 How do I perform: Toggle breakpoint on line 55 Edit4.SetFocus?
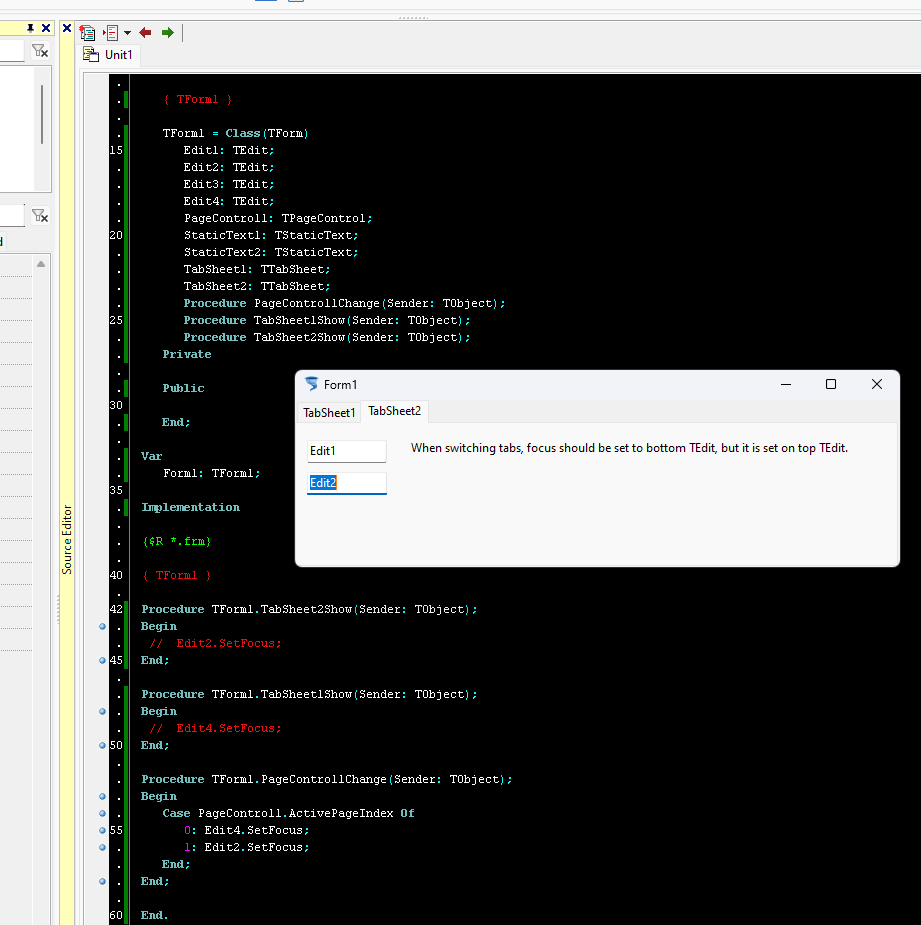102,831
